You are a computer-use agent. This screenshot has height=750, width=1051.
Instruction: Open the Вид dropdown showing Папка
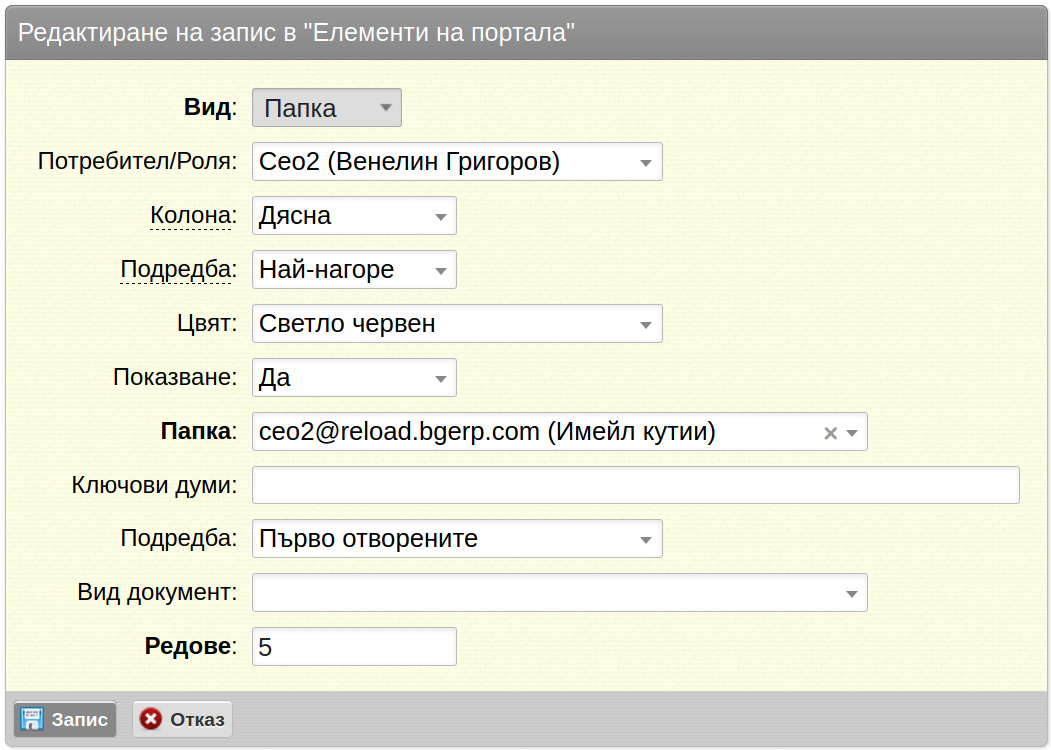[326, 108]
